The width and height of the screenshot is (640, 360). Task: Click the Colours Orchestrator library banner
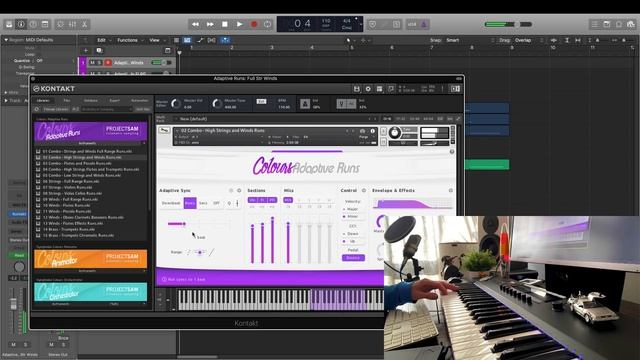pyautogui.click(x=91, y=291)
